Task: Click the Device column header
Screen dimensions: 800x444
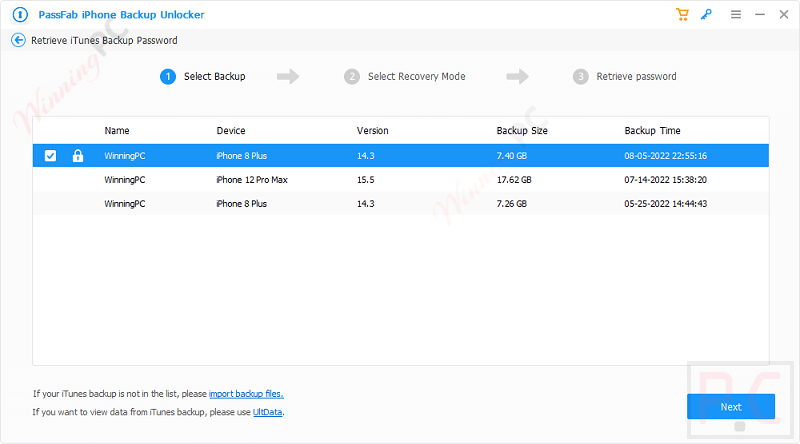Action: point(231,131)
